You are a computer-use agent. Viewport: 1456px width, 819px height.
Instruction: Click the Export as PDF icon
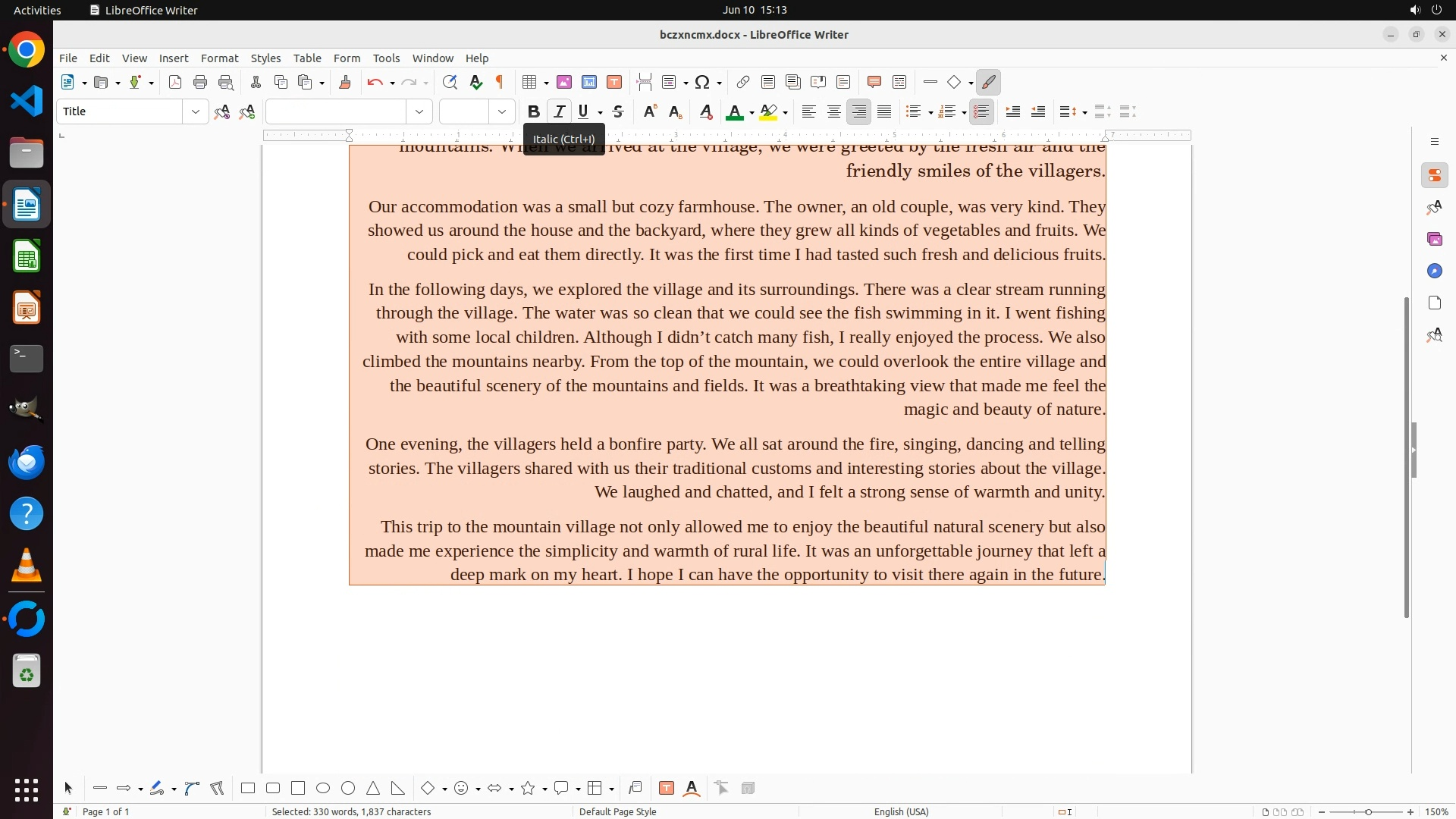click(175, 83)
